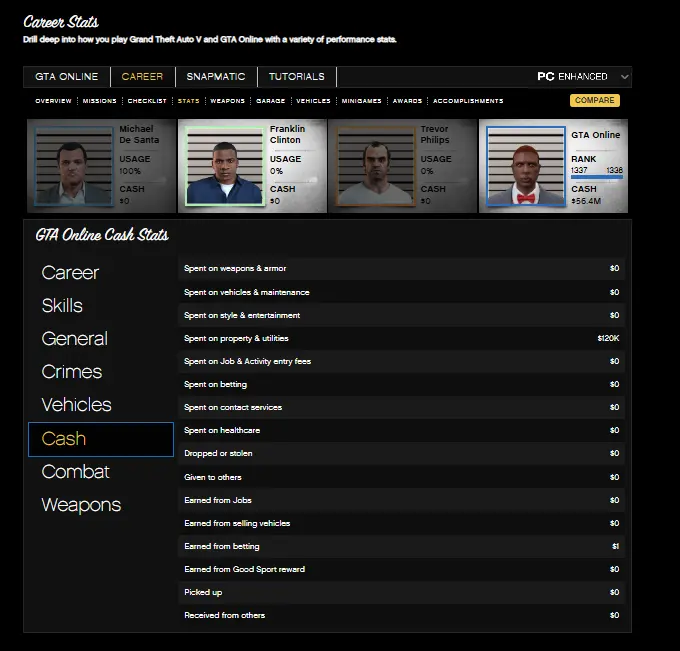Image resolution: width=680 pixels, height=651 pixels.
Task: Click the GTA Online $56.4M cash value
Action: [586, 201]
